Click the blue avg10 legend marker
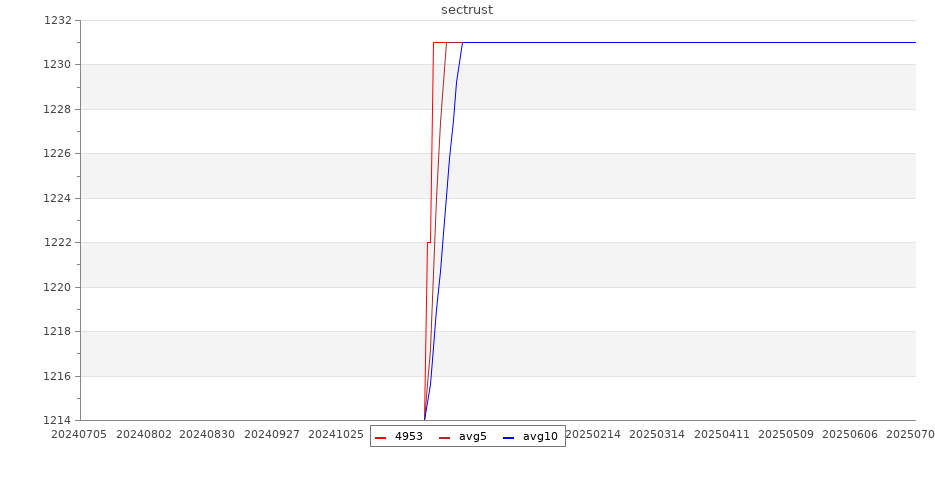The image size is (935, 500). tap(508, 437)
